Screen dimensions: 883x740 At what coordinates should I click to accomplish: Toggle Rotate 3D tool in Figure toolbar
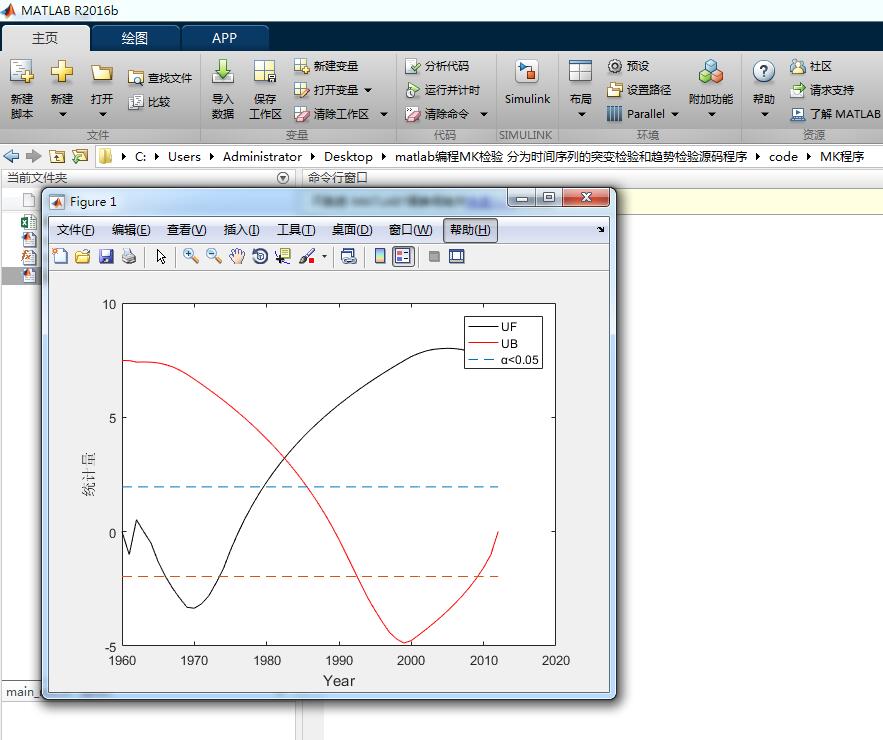(260, 256)
